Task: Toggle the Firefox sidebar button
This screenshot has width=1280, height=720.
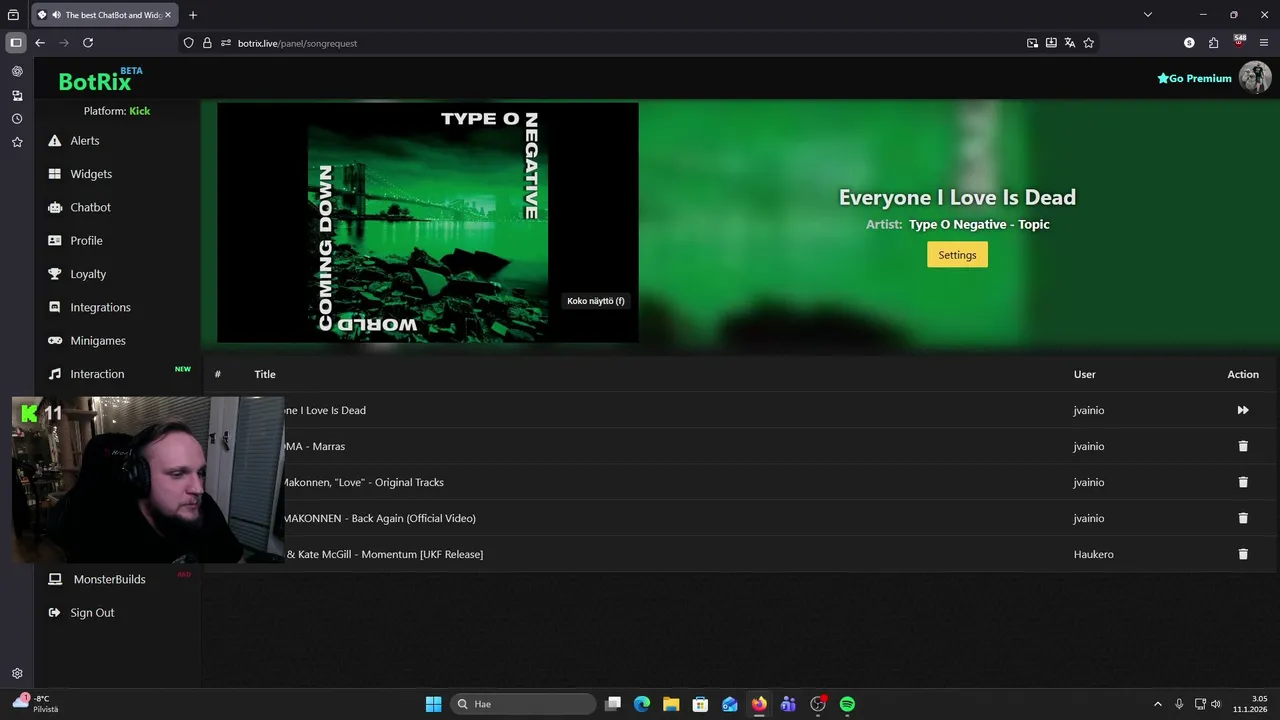Action: pos(15,43)
